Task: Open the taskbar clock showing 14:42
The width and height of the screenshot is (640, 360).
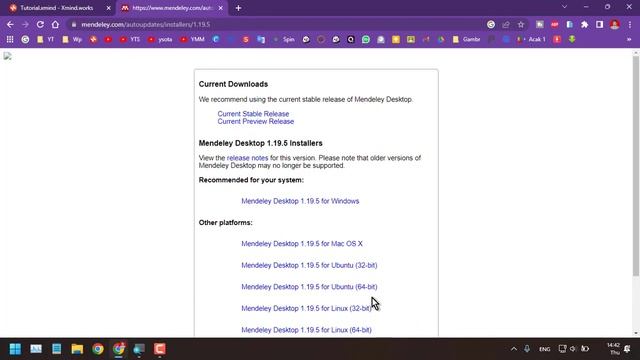Action: pyautogui.click(x=613, y=349)
